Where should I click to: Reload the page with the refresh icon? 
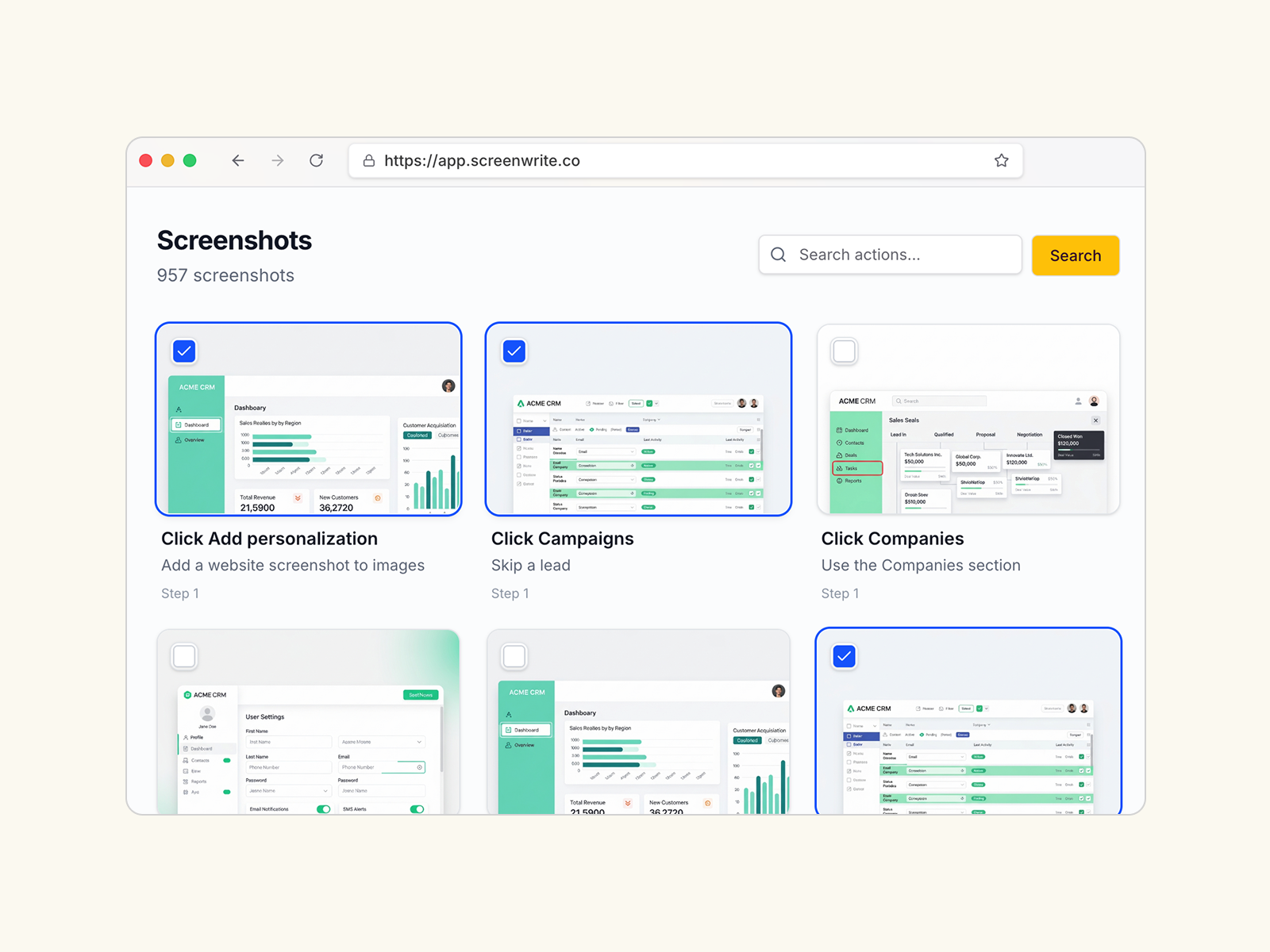(316, 161)
